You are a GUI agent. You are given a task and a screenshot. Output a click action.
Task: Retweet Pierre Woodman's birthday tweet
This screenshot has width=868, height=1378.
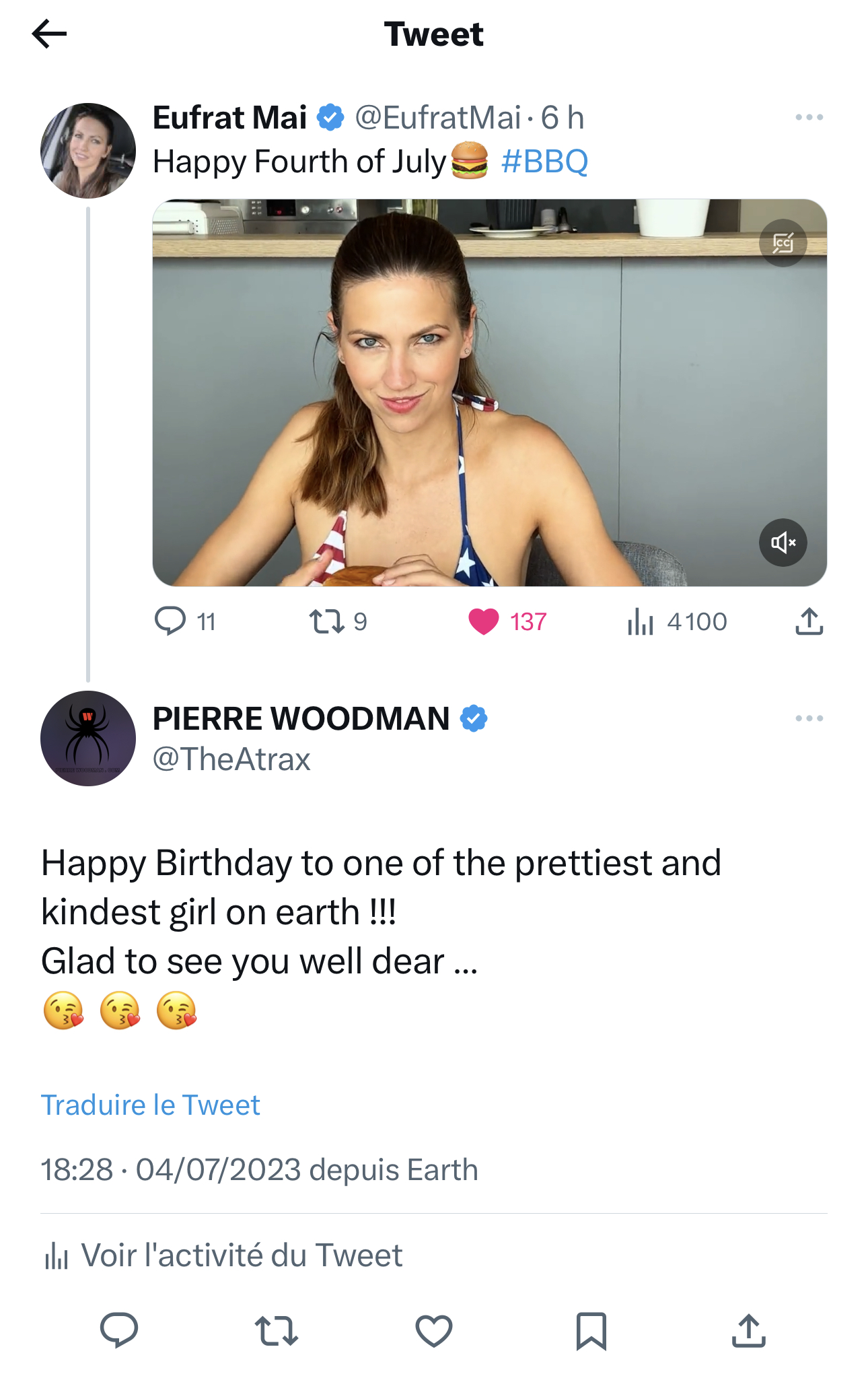277,1331
